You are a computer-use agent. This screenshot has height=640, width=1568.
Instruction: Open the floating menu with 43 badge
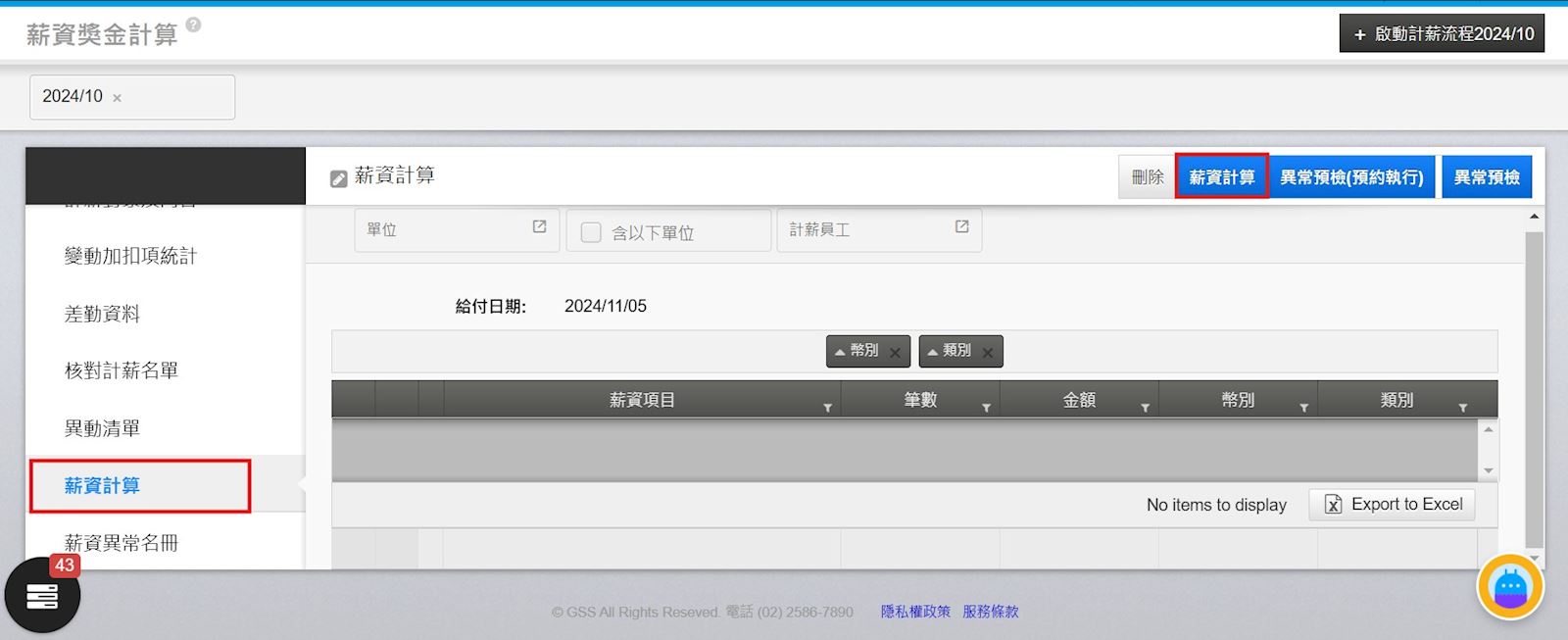click(x=42, y=595)
